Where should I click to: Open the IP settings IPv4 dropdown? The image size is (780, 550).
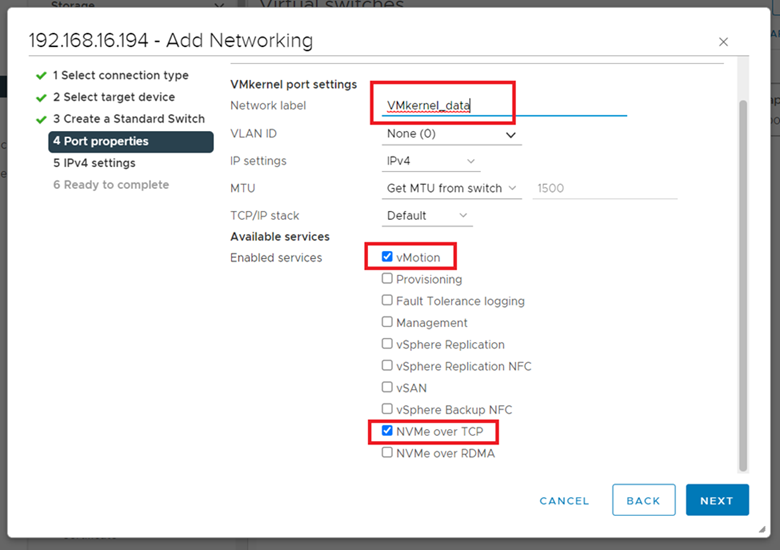coord(431,161)
